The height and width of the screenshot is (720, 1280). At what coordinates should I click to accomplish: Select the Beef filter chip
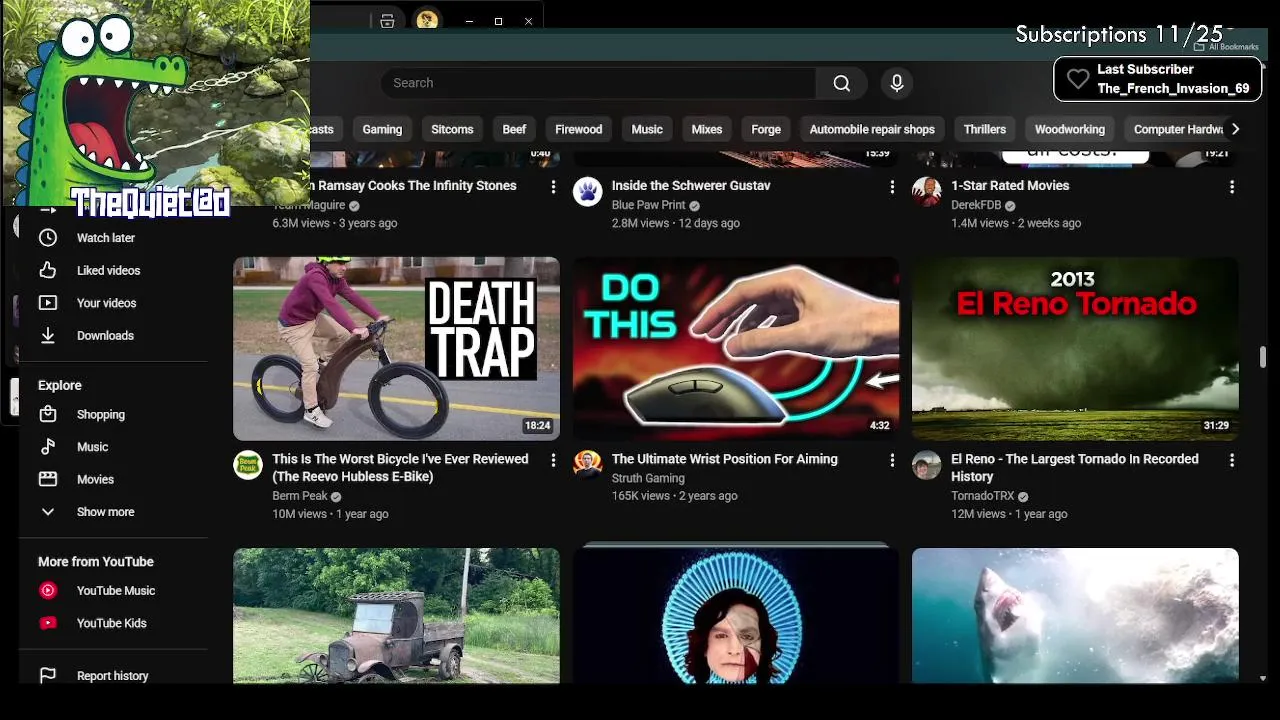click(x=514, y=129)
